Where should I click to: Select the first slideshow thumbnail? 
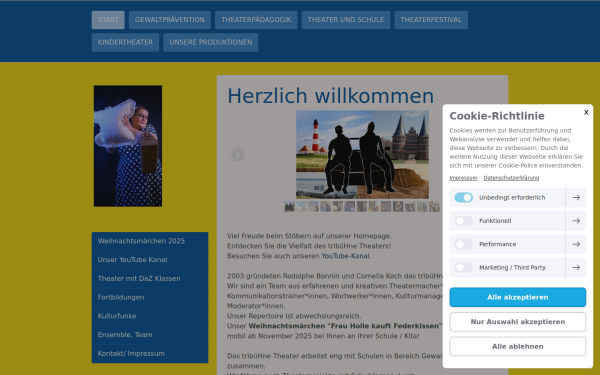click(x=289, y=207)
